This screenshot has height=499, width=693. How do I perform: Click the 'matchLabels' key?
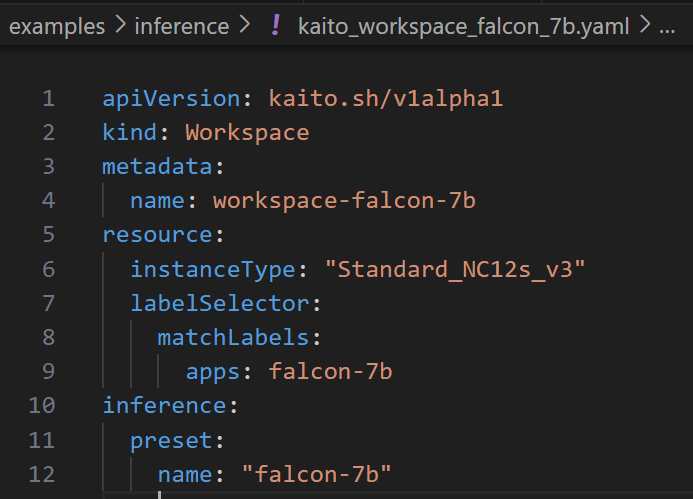point(233,337)
